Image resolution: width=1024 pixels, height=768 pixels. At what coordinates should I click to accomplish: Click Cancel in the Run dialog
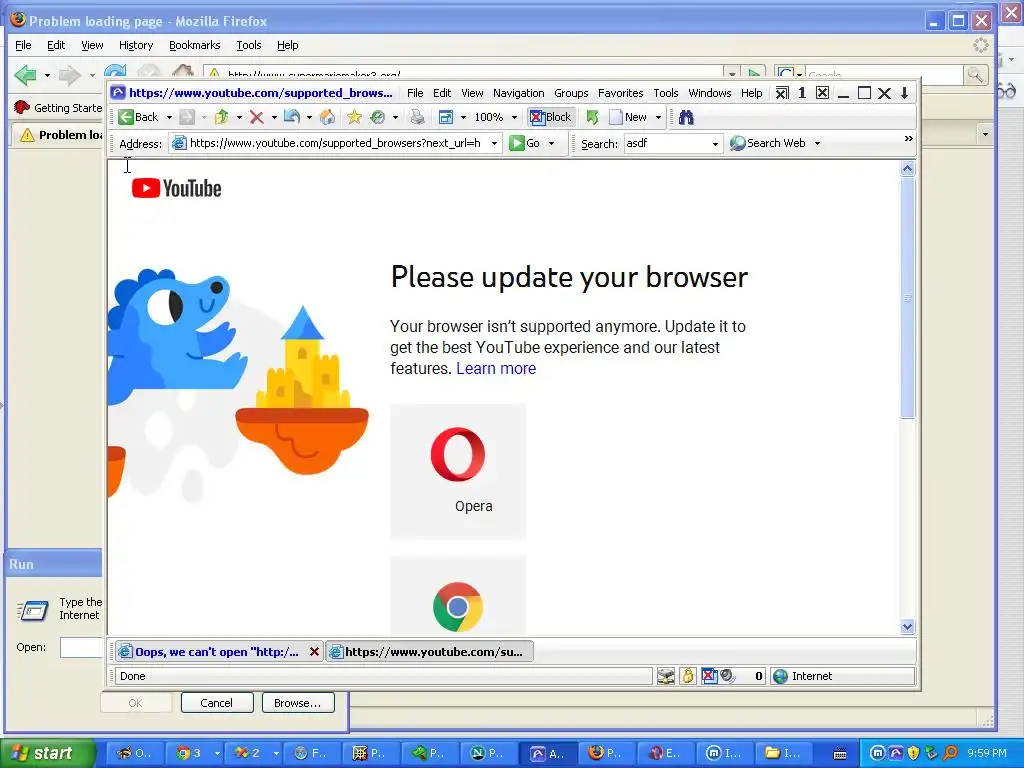pos(216,703)
